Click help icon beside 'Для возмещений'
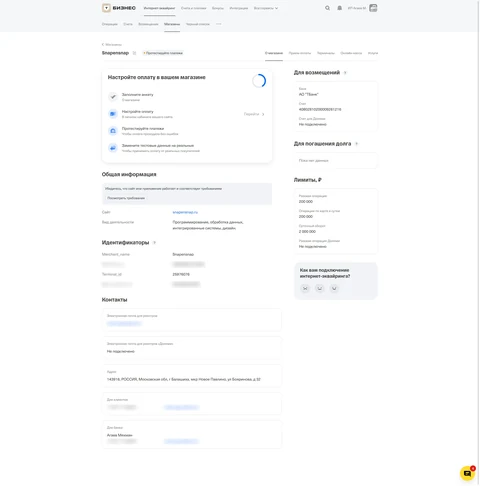The height and width of the screenshot is (486, 480). click(345, 73)
